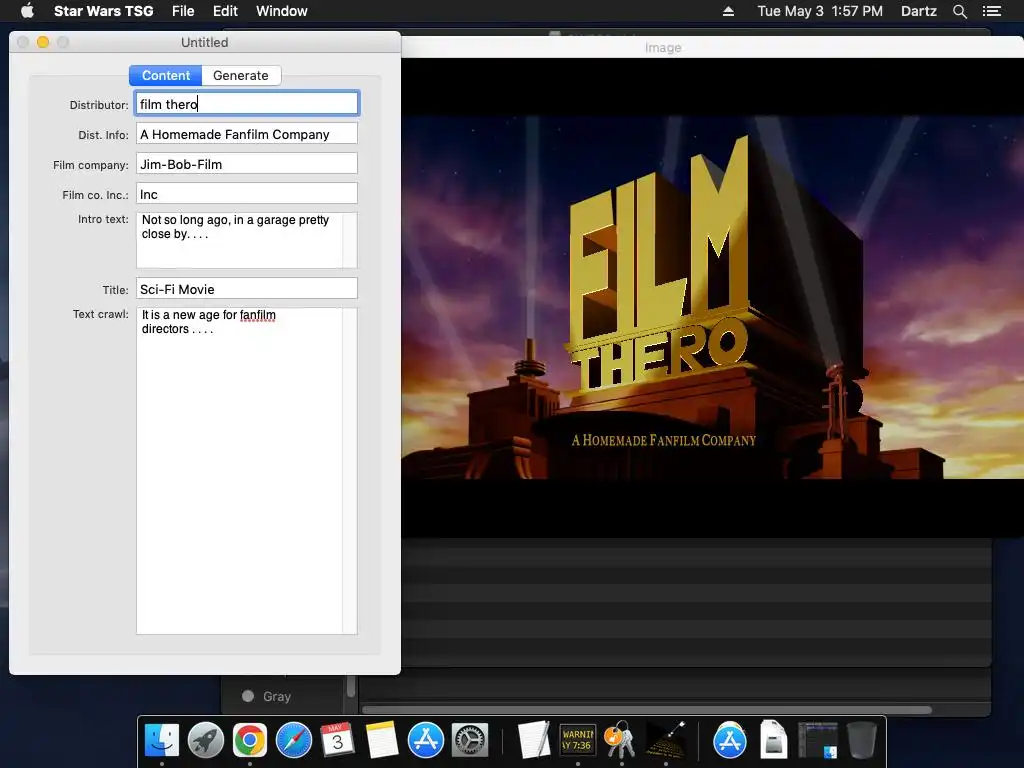This screenshot has width=1024, height=768.
Task: Open the File menu
Action: coord(183,11)
